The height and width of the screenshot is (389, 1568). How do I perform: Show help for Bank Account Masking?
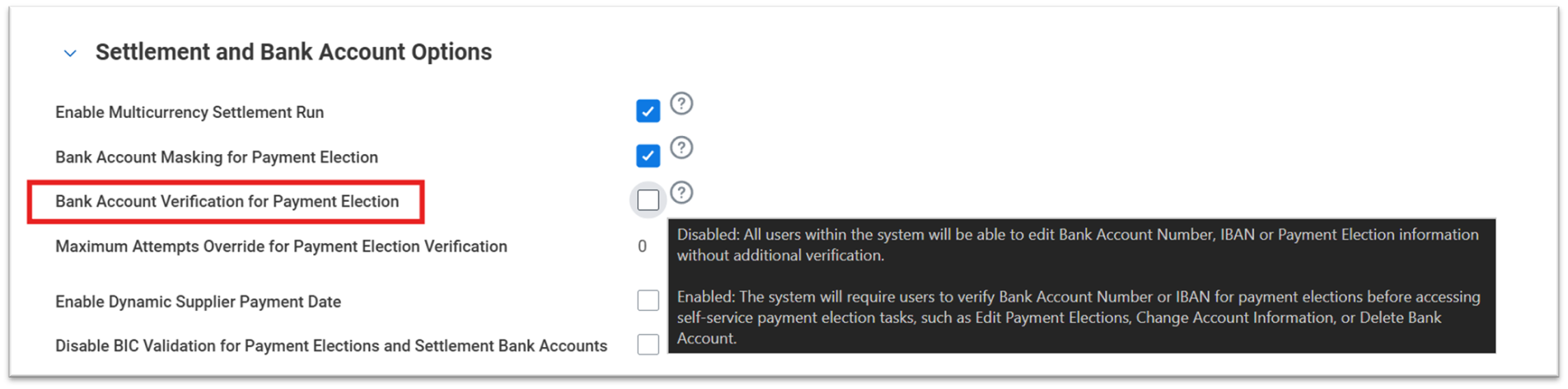click(x=681, y=148)
